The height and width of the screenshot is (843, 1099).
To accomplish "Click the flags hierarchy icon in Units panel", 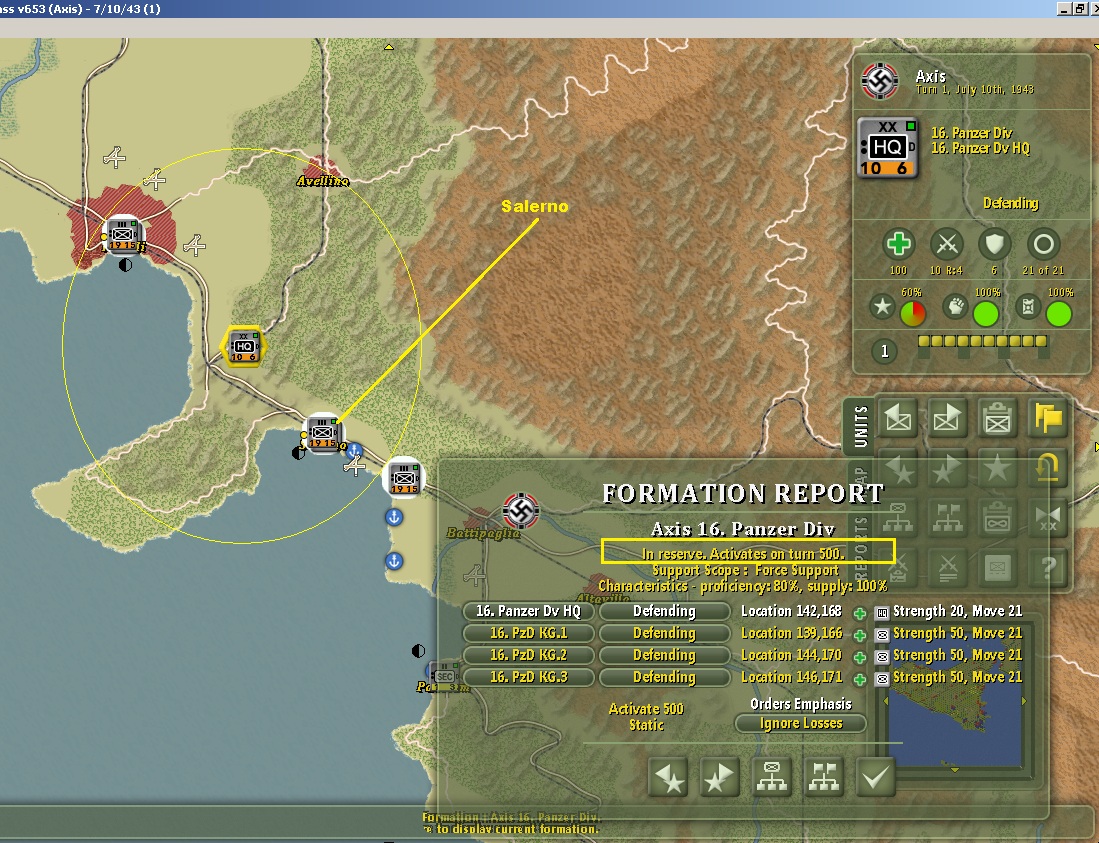I will click(x=946, y=519).
